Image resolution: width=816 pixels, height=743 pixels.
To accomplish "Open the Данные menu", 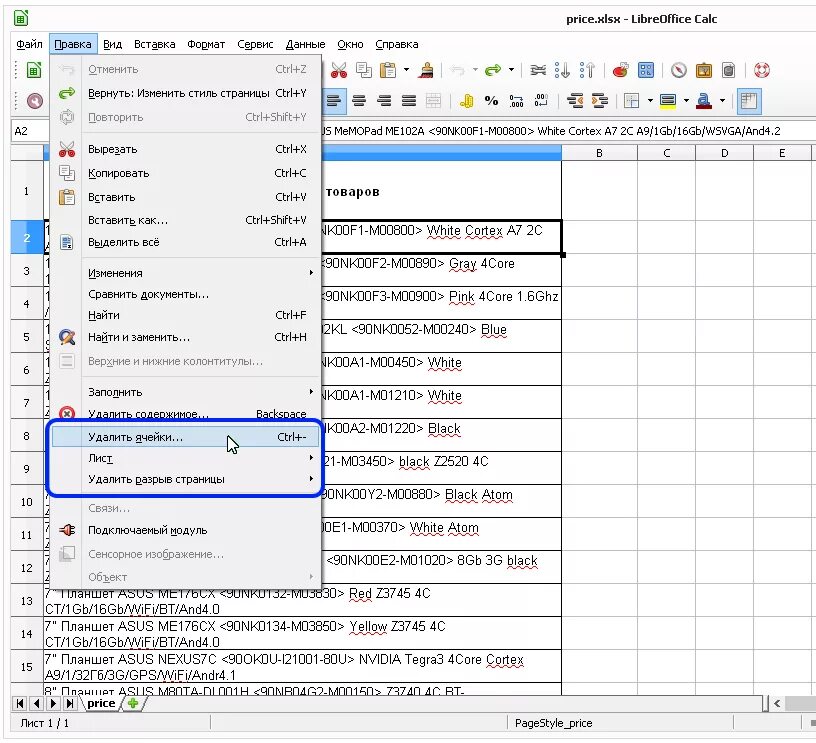I will [x=305, y=44].
